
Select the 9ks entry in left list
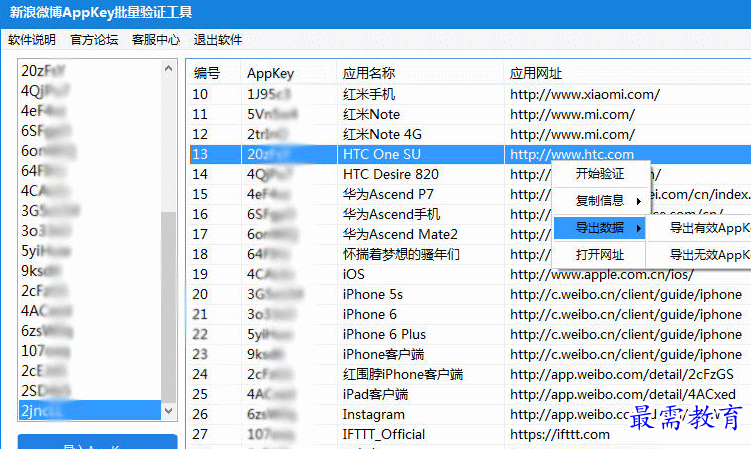point(90,271)
